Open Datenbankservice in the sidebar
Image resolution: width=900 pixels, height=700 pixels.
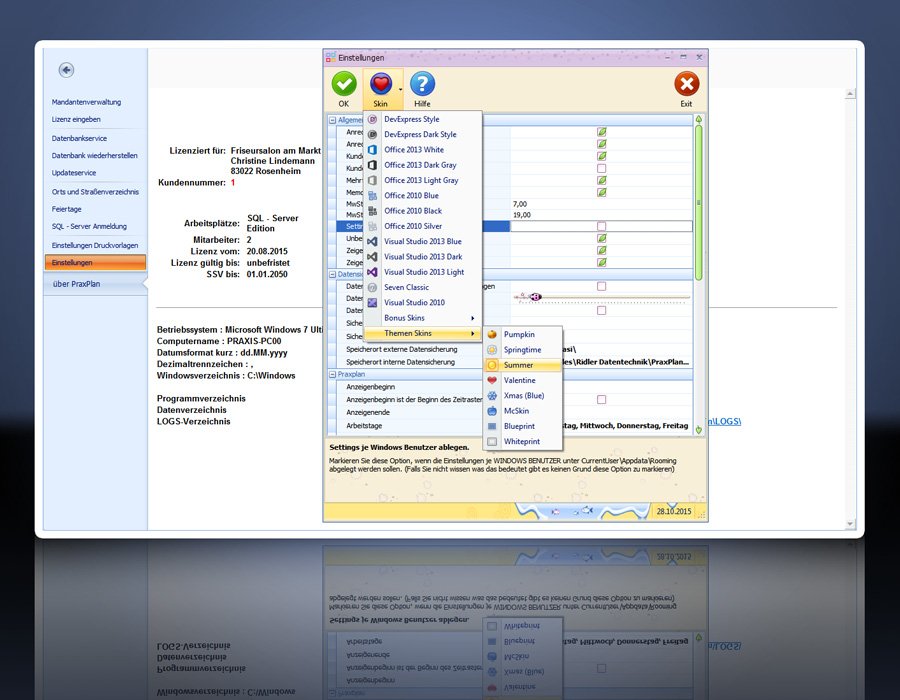(79, 138)
